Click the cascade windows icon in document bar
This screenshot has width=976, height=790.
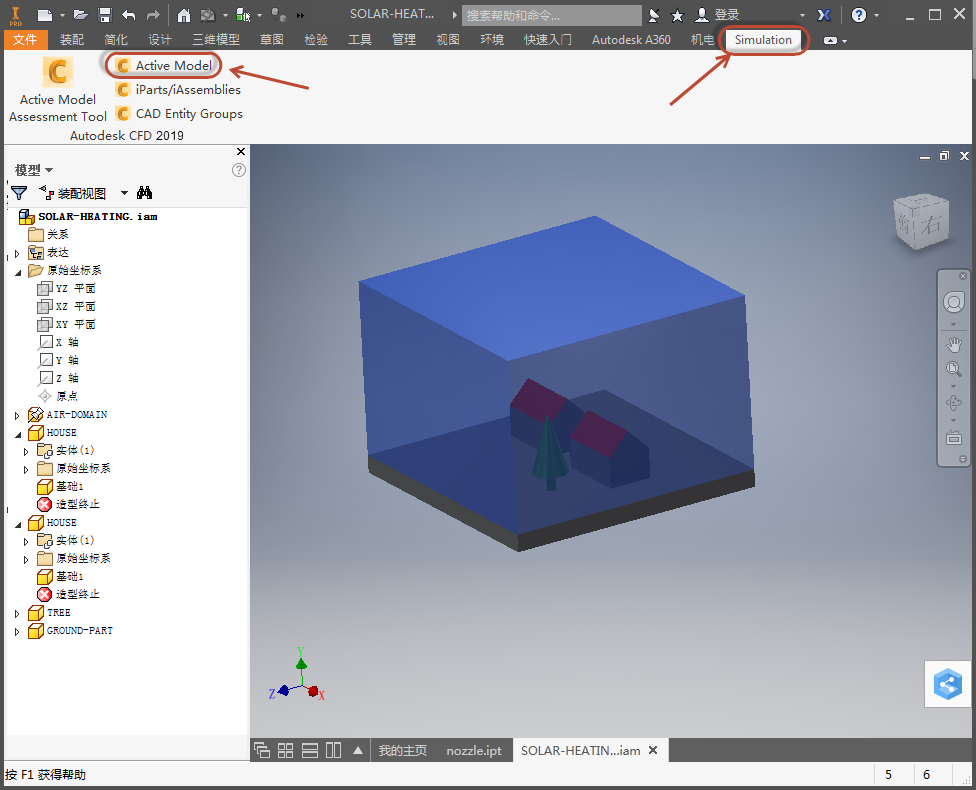[262, 751]
